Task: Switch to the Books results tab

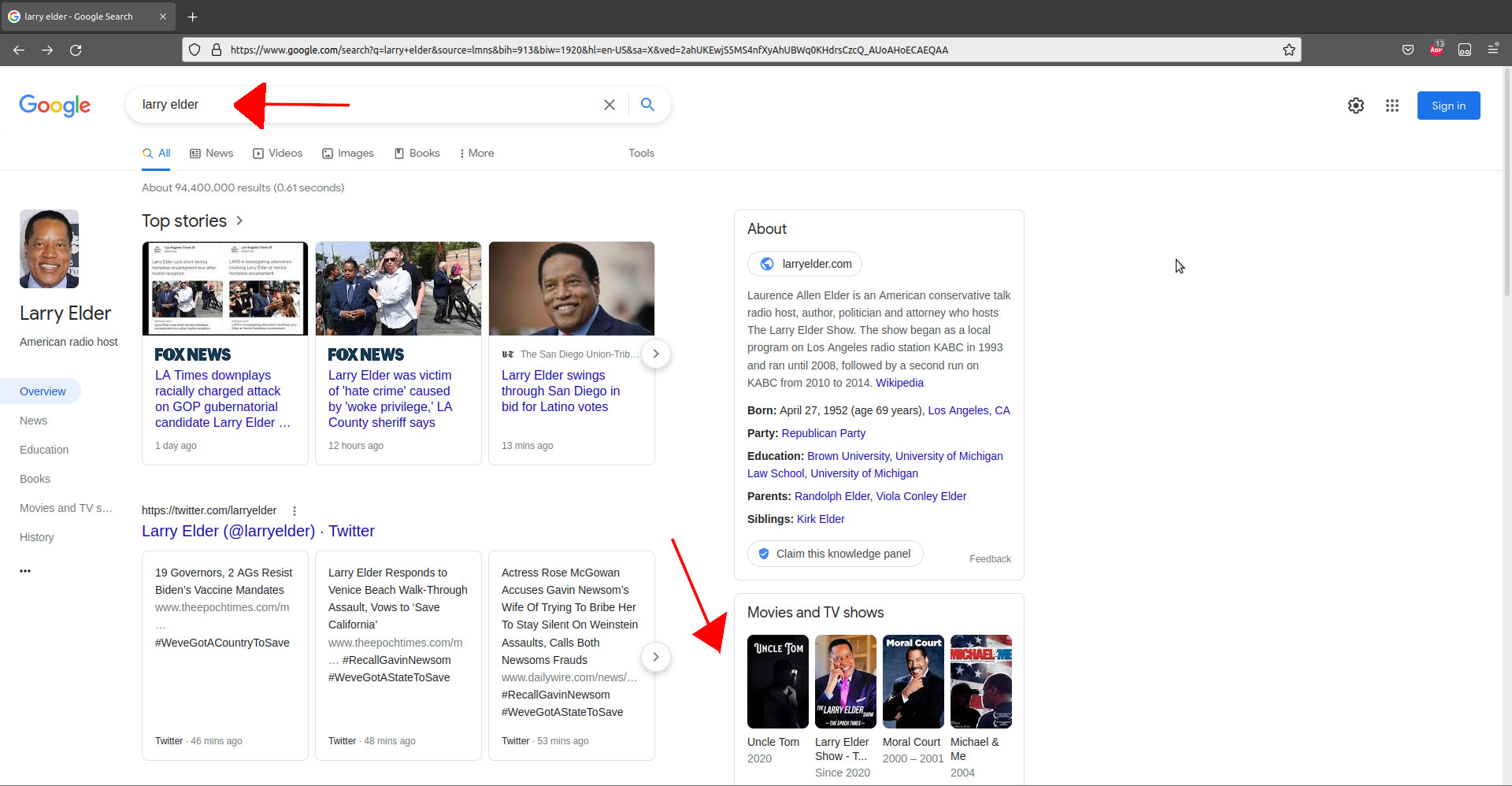Action: point(417,154)
